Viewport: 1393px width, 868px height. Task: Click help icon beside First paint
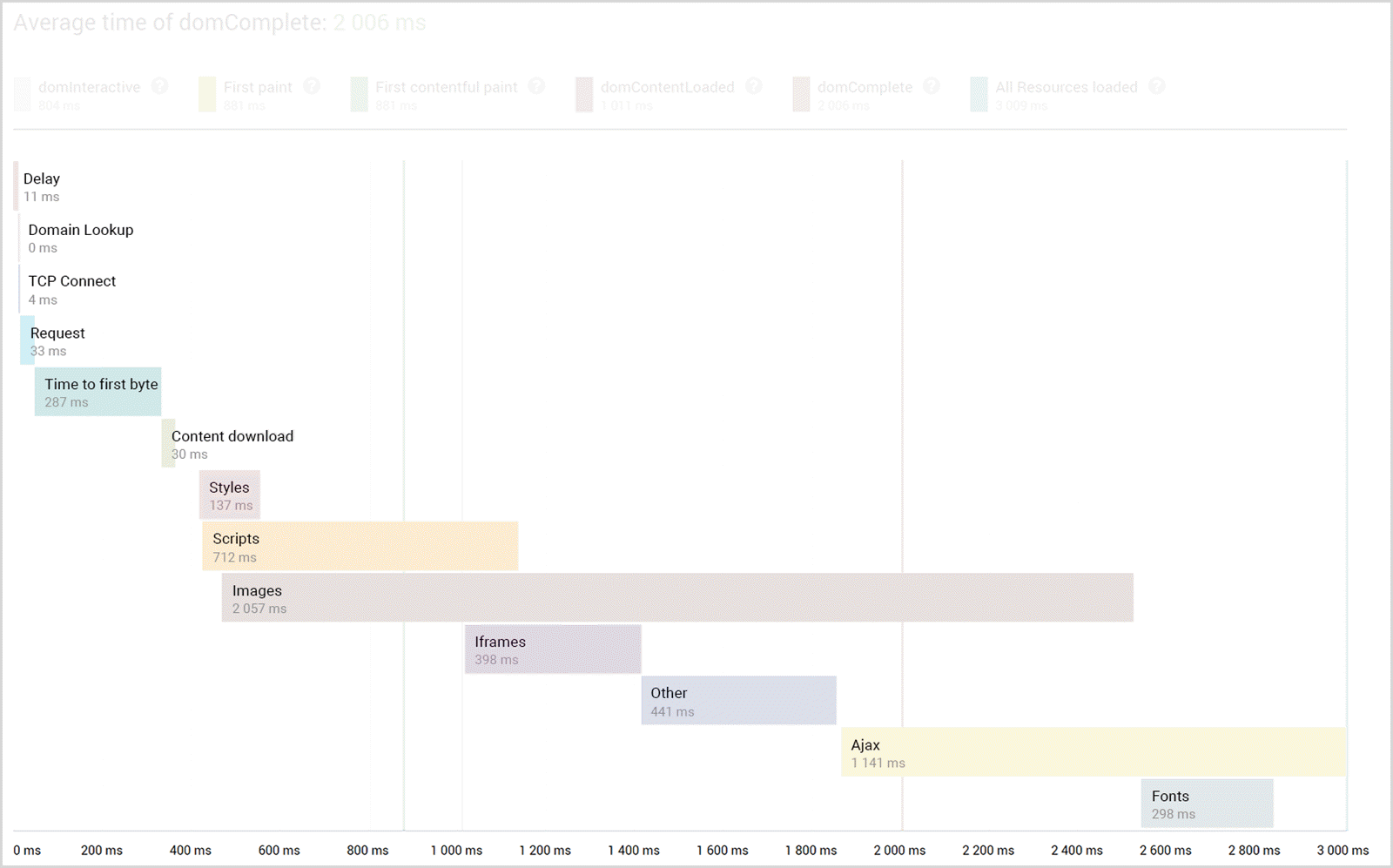click(x=312, y=86)
